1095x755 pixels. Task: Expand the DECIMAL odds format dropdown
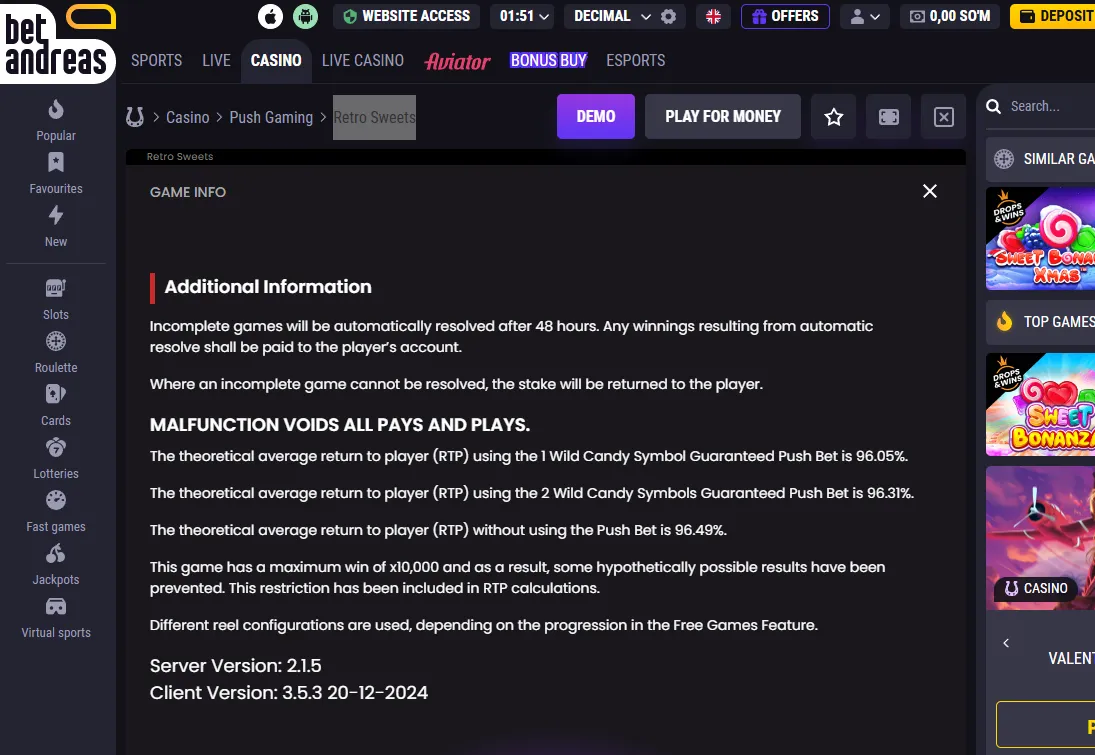pyautogui.click(x=612, y=16)
